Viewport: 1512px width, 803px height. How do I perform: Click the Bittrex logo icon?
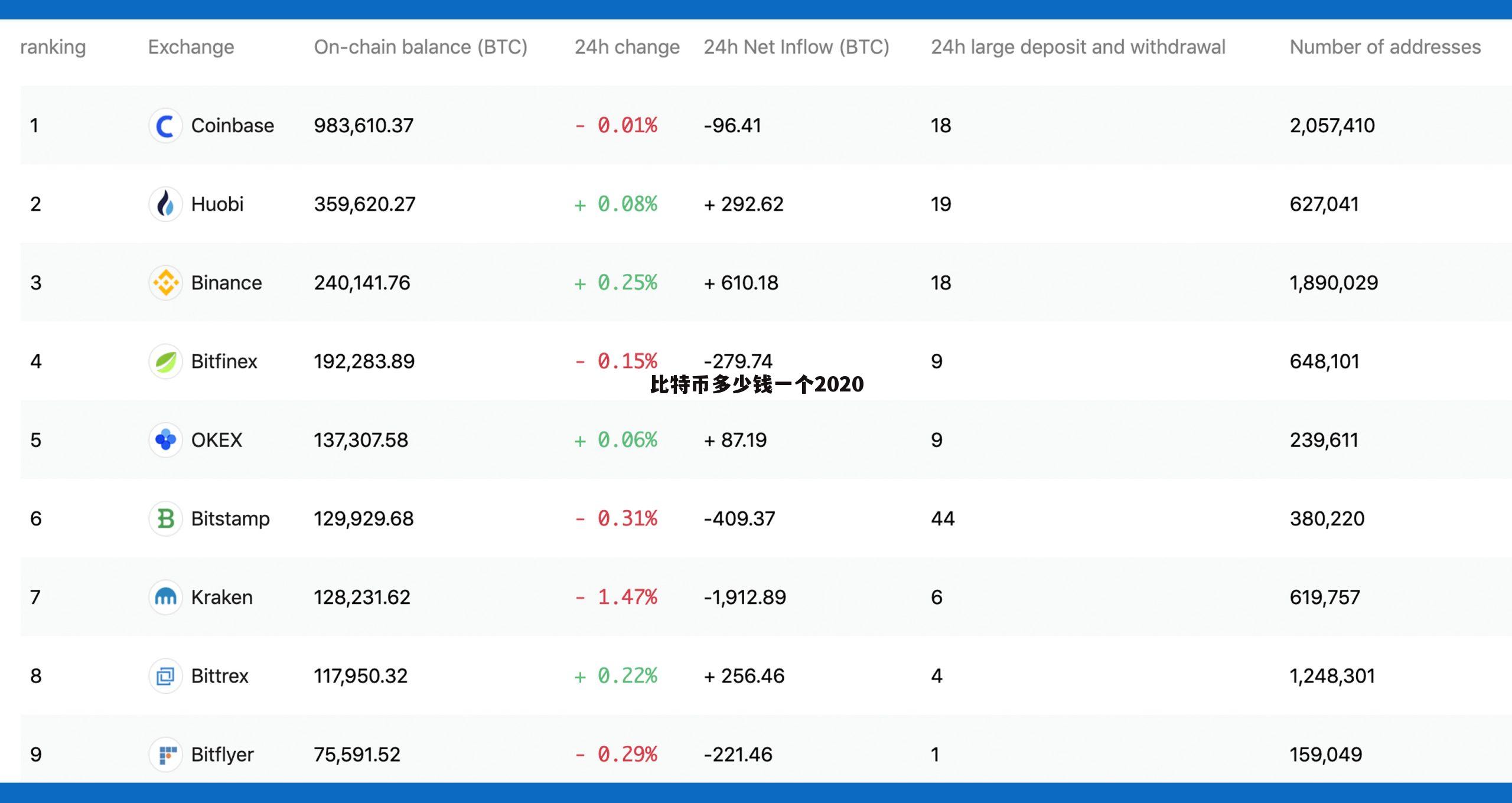coord(165,675)
